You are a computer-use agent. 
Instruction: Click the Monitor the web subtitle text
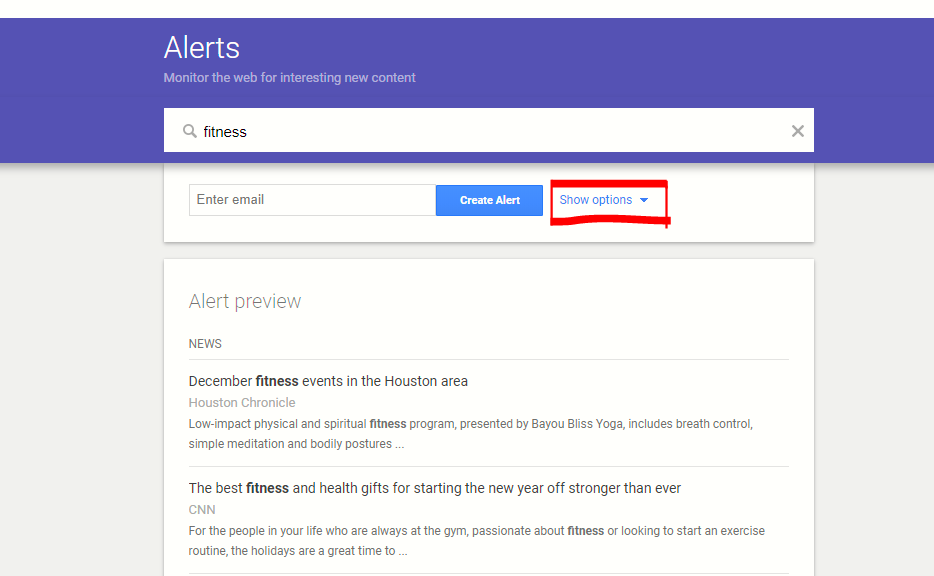pyautogui.click(x=289, y=78)
